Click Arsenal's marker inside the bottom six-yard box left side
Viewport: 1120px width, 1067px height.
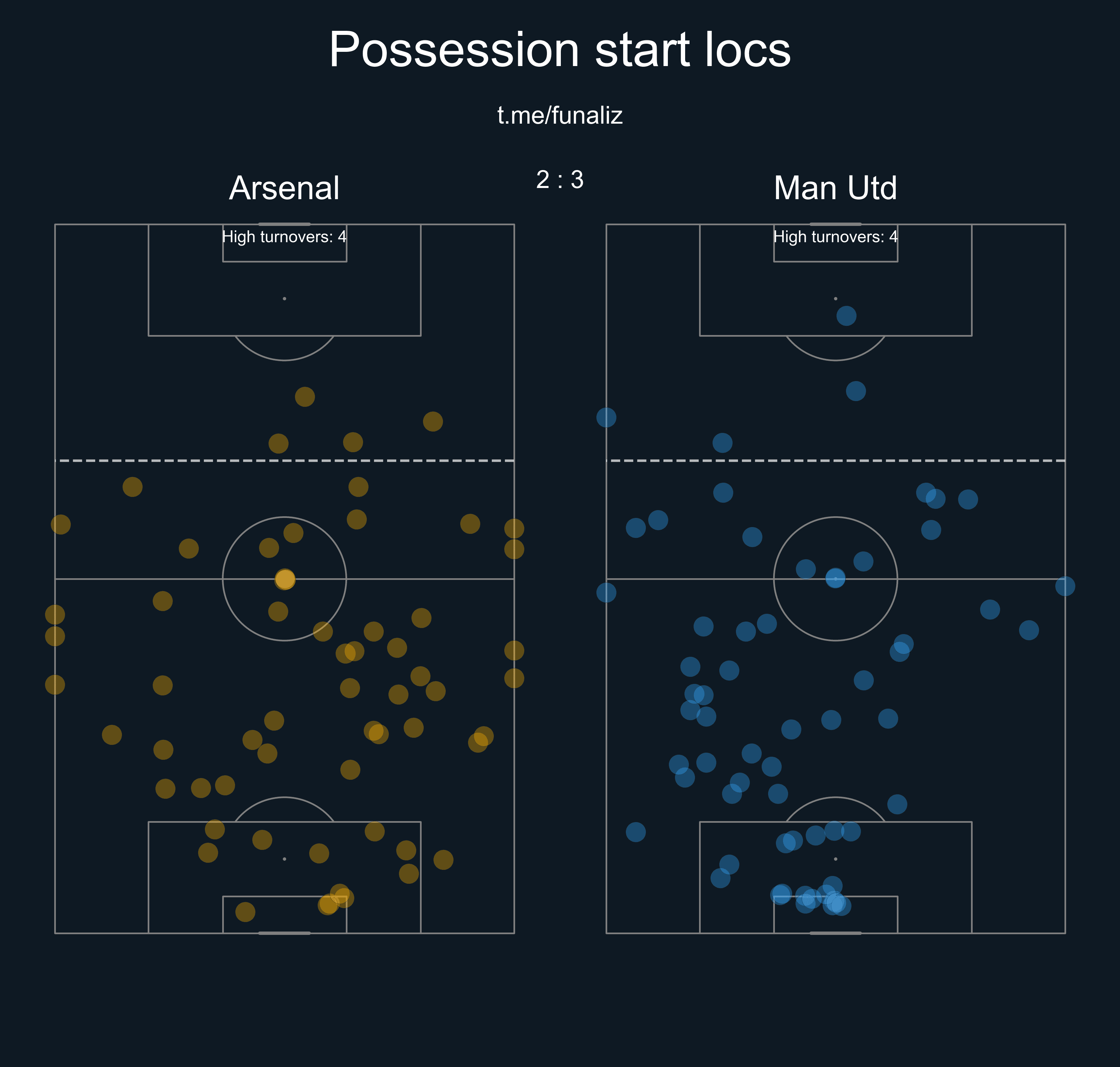(x=245, y=912)
